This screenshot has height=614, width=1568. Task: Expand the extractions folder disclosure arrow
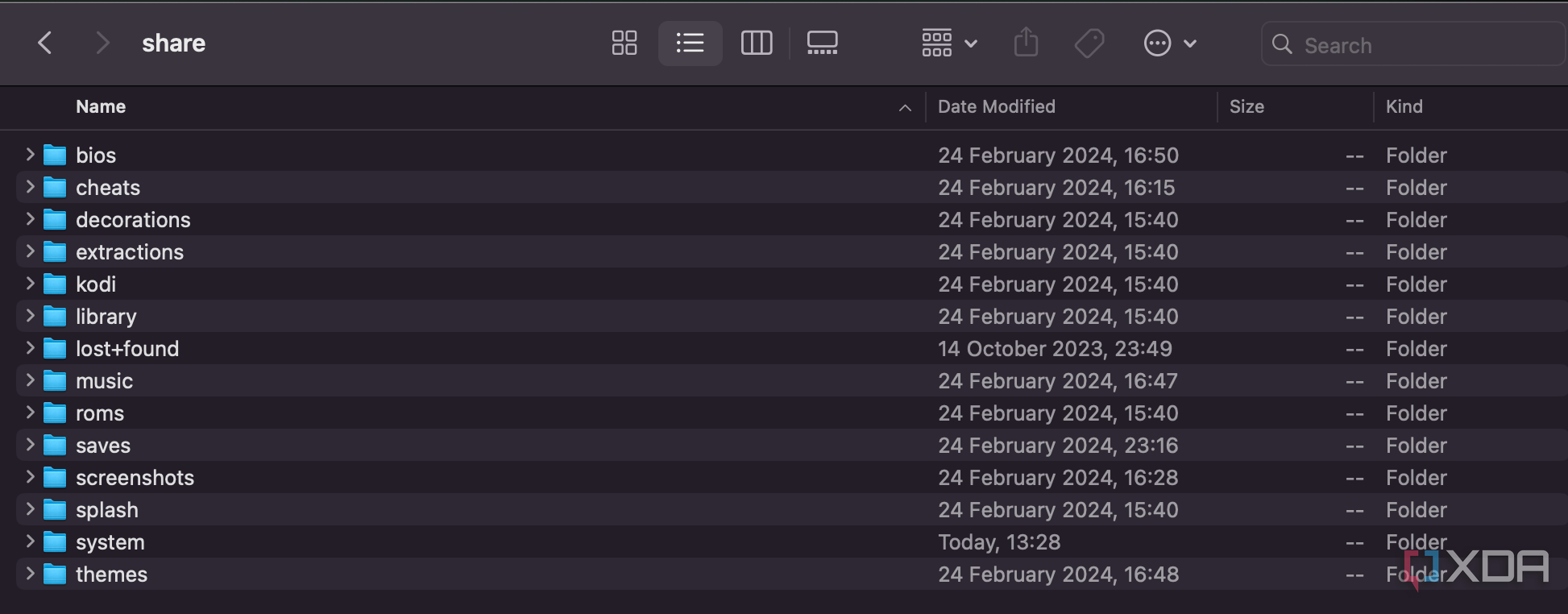(x=30, y=251)
